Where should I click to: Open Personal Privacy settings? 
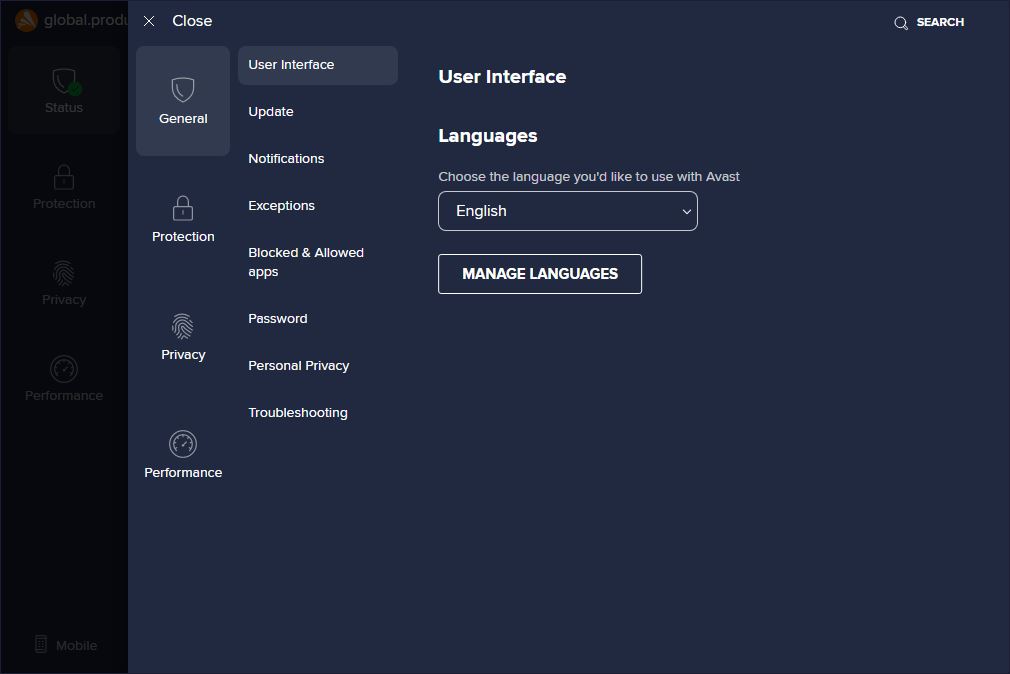click(299, 365)
